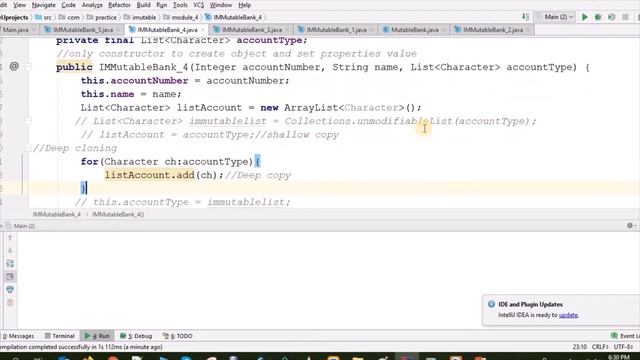Image resolution: width=640 pixels, height=360 pixels.
Task: Click the build project arrows icon
Action: pos(525,17)
